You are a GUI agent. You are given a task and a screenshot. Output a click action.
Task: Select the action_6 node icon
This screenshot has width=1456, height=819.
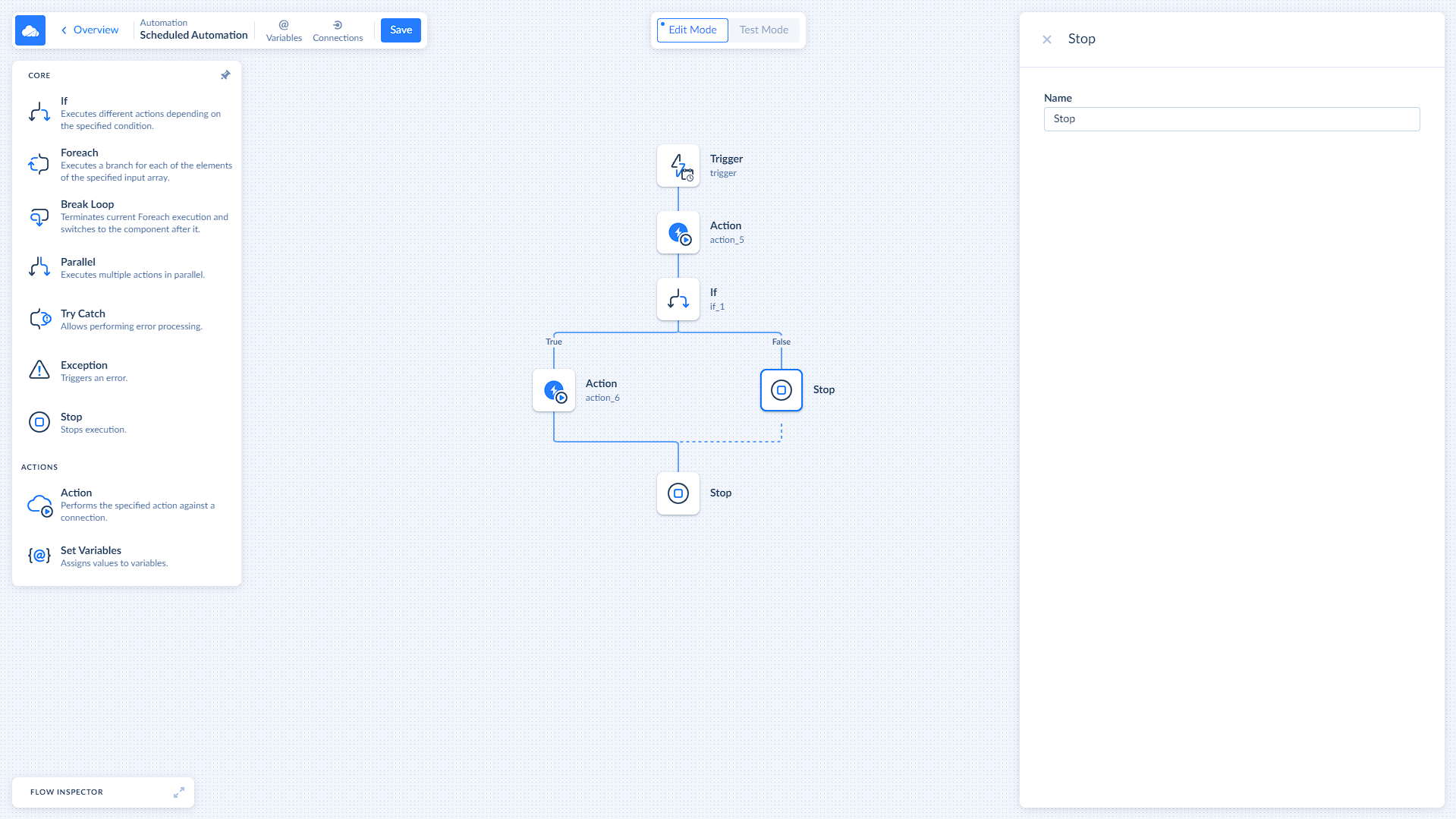point(554,390)
